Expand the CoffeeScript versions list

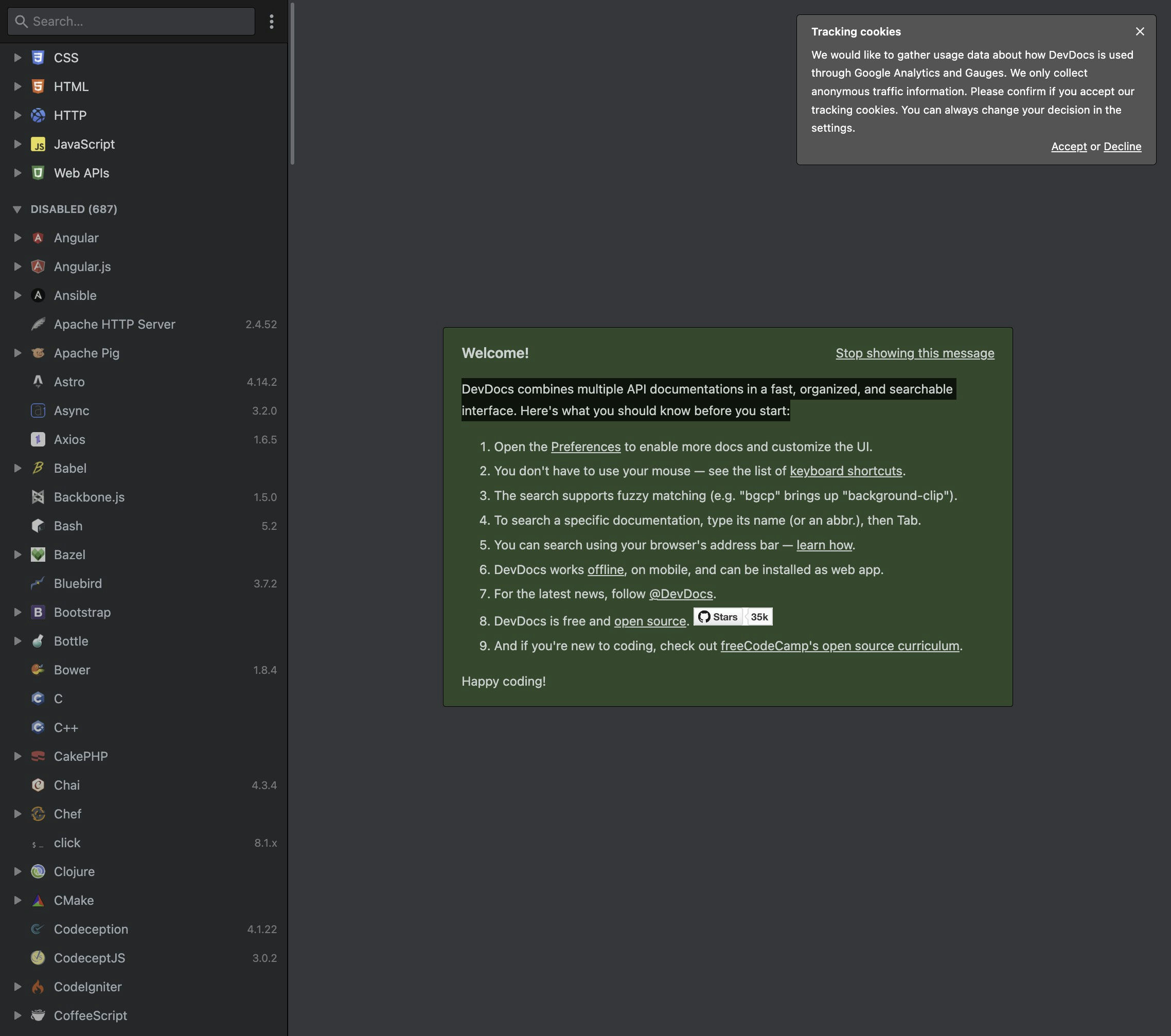pyautogui.click(x=18, y=1015)
